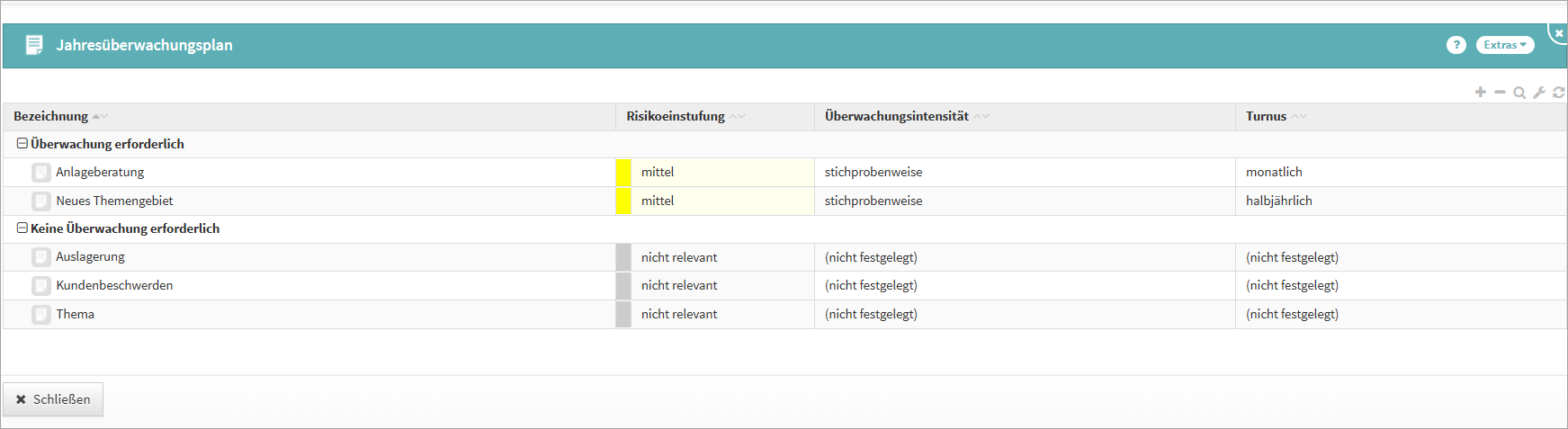Open the table search magnifier icon
The image size is (1568, 429).
click(x=1519, y=93)
